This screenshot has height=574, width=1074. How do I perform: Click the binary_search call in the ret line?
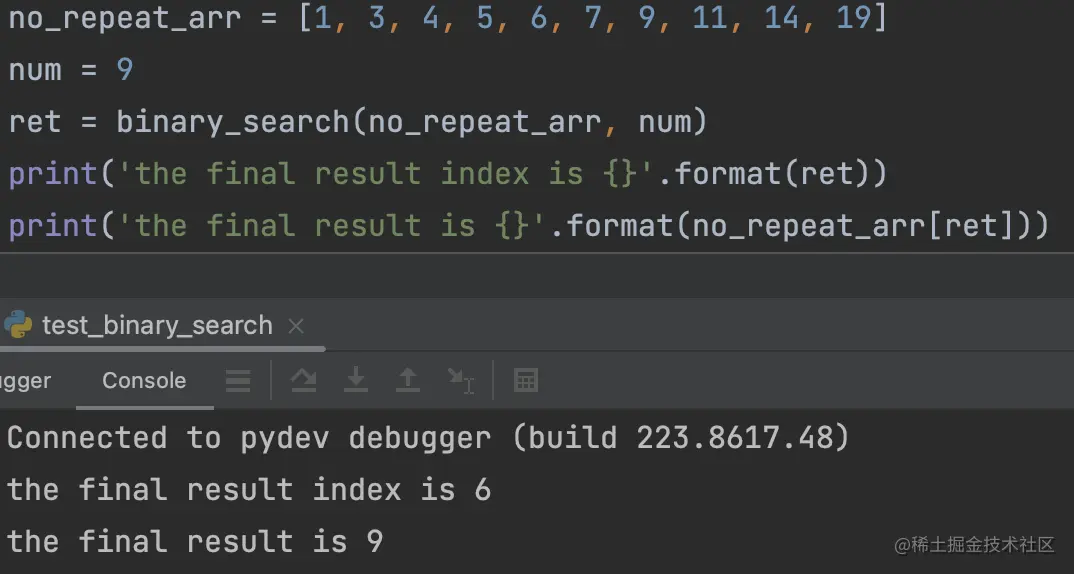pos(411,122)
